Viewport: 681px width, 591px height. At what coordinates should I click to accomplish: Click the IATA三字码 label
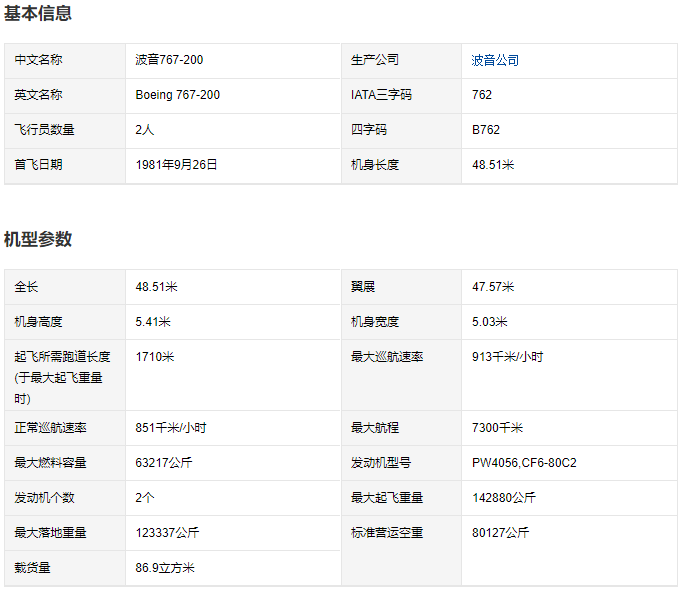[x=381, y=95]
